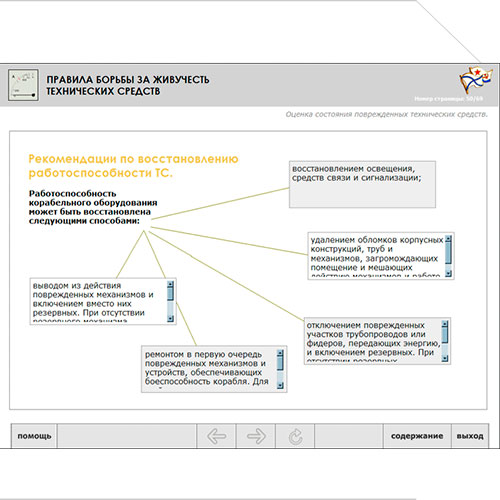Click text 'отключением поврежденных'

click(366, 325)
